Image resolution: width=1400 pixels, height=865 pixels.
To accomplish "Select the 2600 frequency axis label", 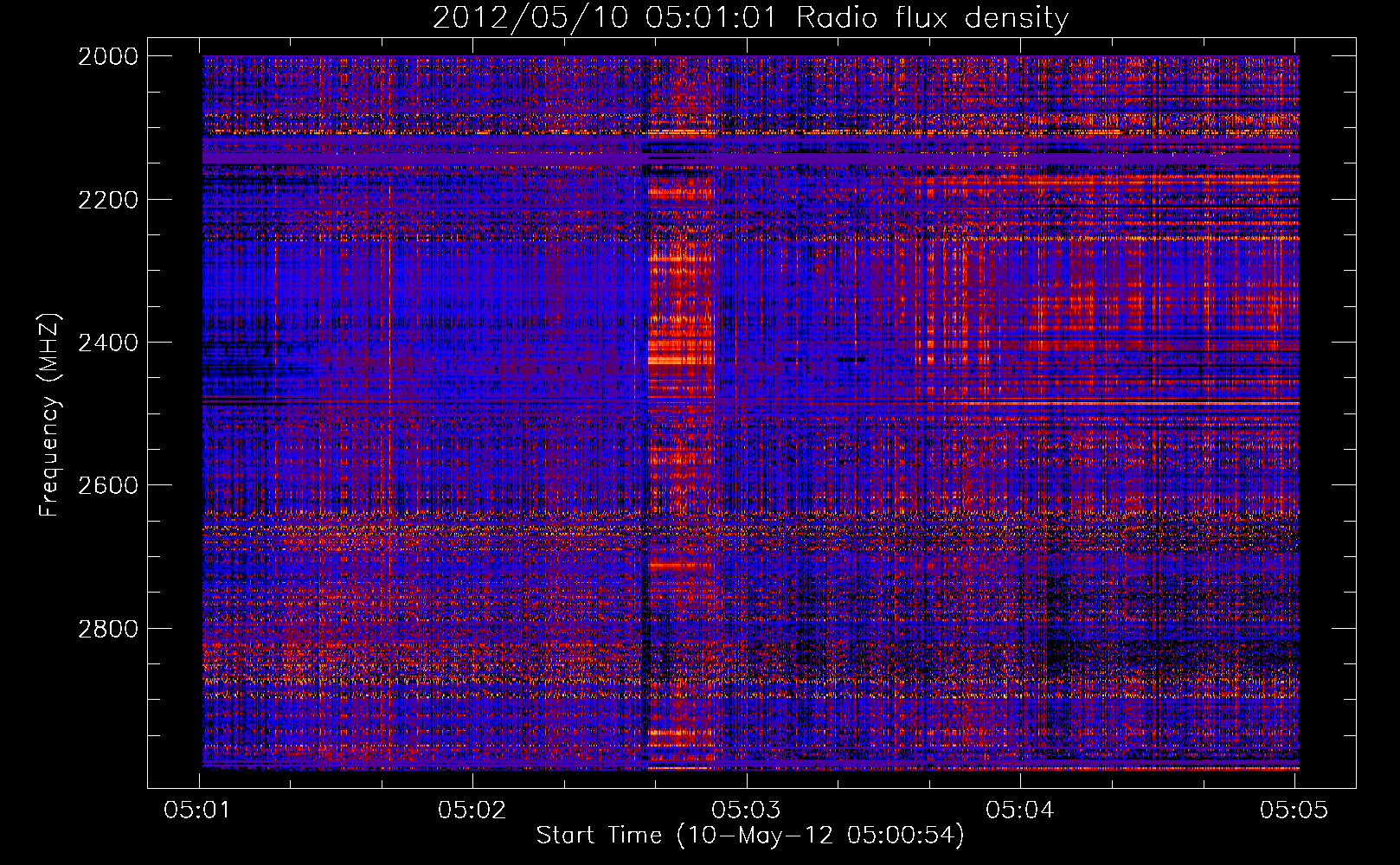I will (x=108, y=485).
